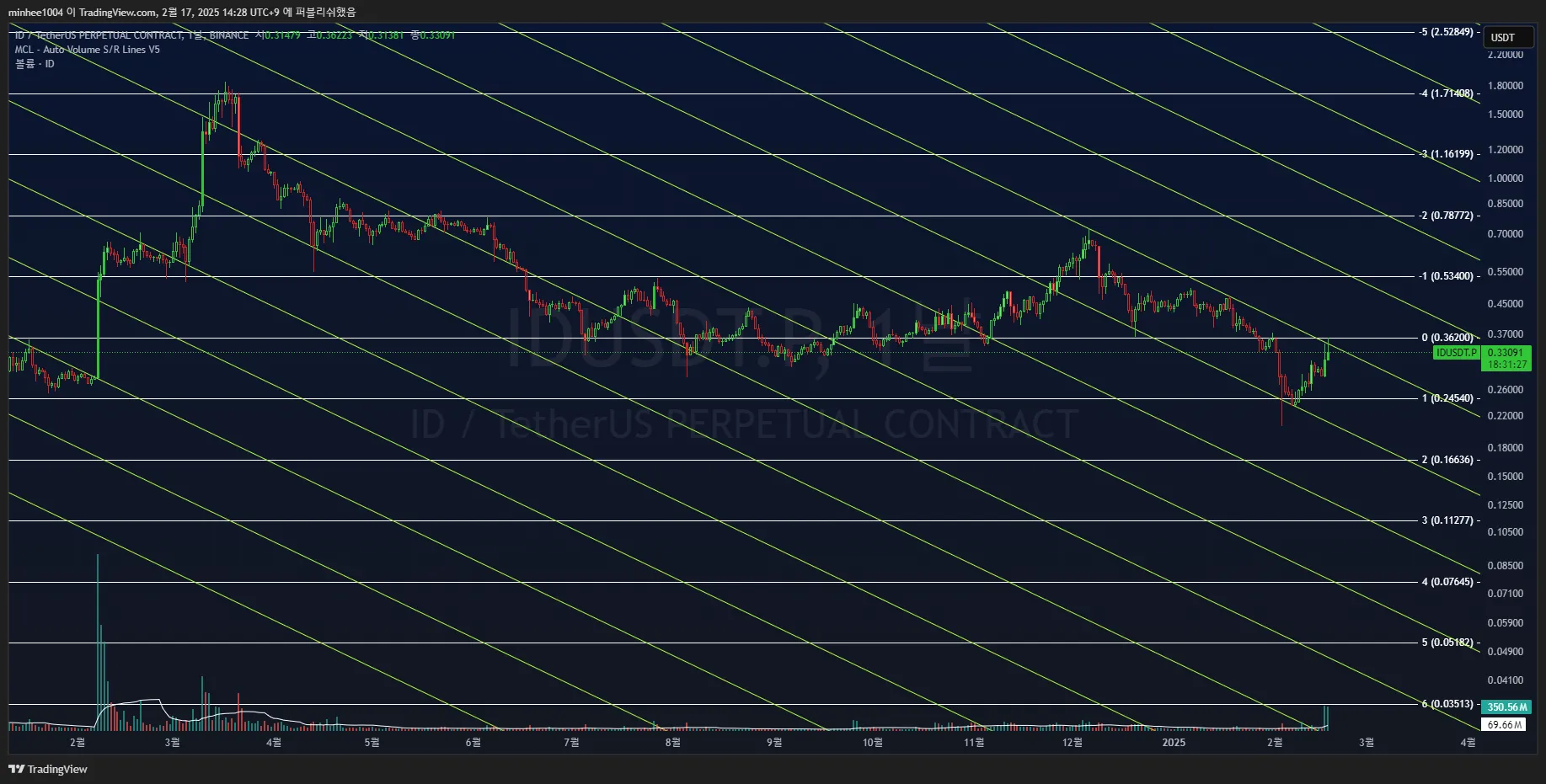1546x784 pixels.
Task: Click the 0.45000 price axis tick
Action: (x=1506, y=304)
